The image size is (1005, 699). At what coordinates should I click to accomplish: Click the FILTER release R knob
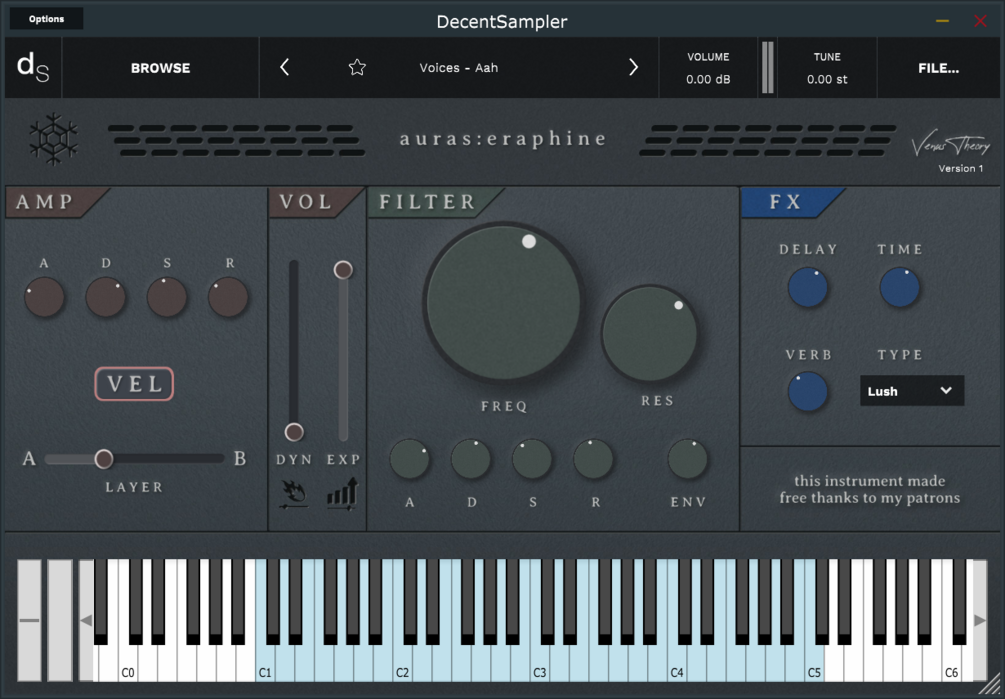tap(594, 459)
